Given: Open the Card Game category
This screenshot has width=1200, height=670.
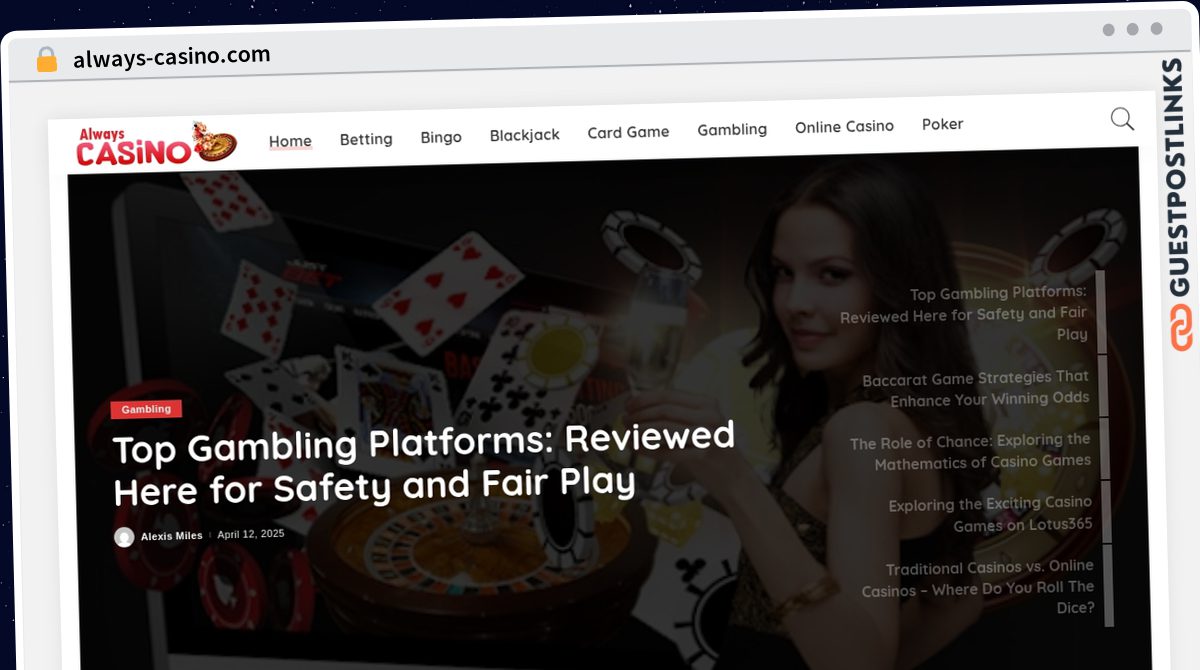Looking at the screenshot, I should [628, 132].
